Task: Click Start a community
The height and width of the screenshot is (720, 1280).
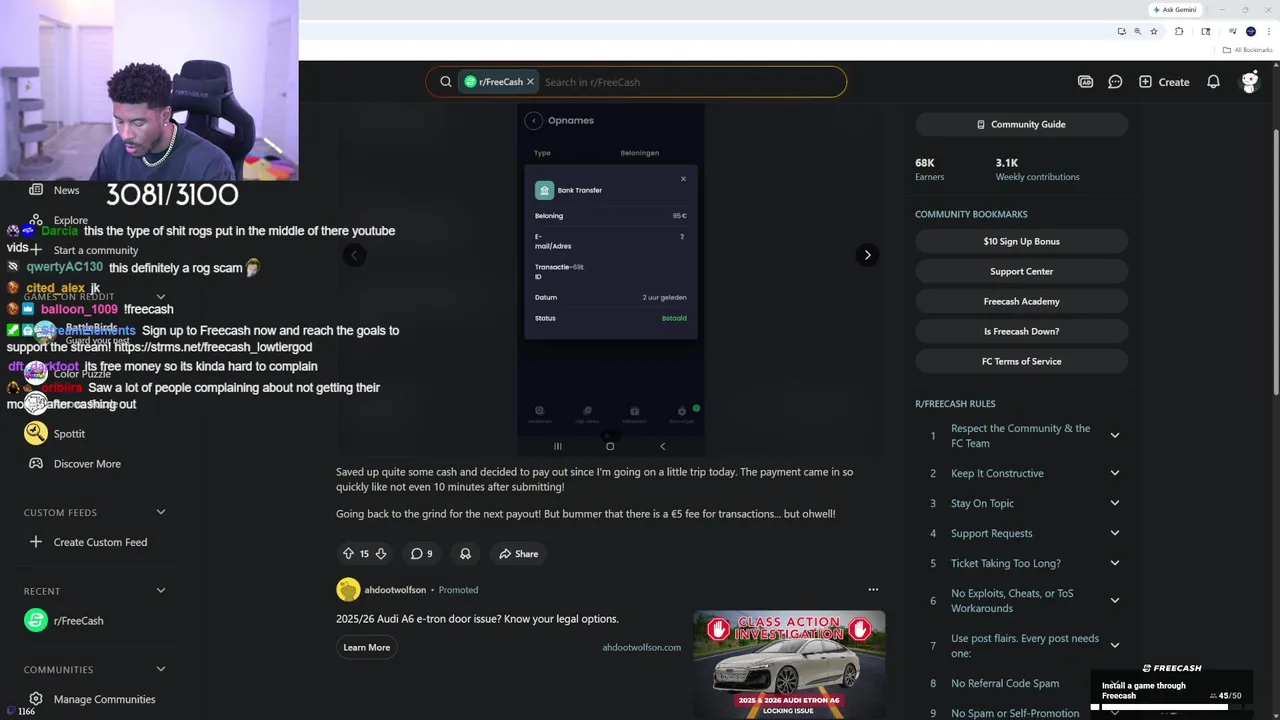Action: (x=97, y=250)
